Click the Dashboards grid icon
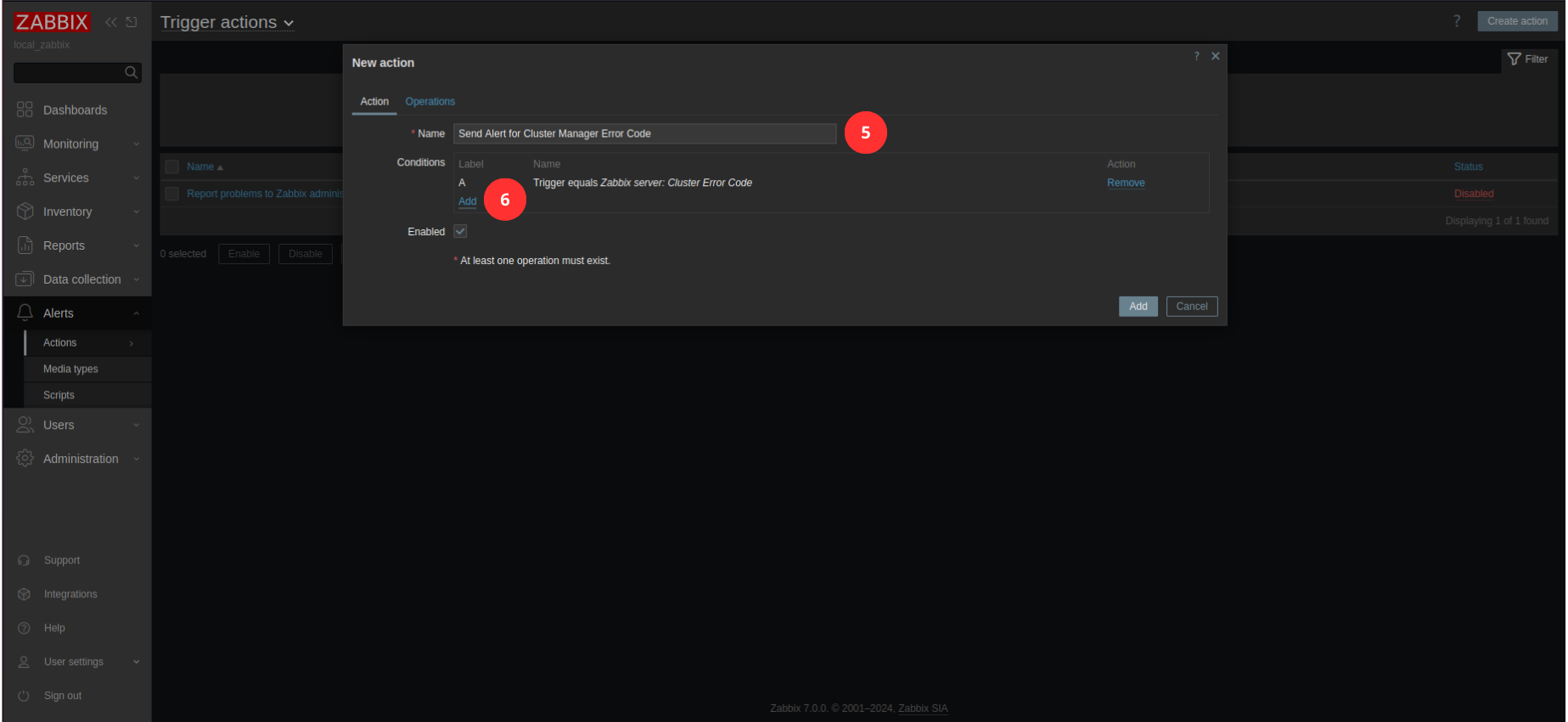1568x722 pixels. pos(25,110)
